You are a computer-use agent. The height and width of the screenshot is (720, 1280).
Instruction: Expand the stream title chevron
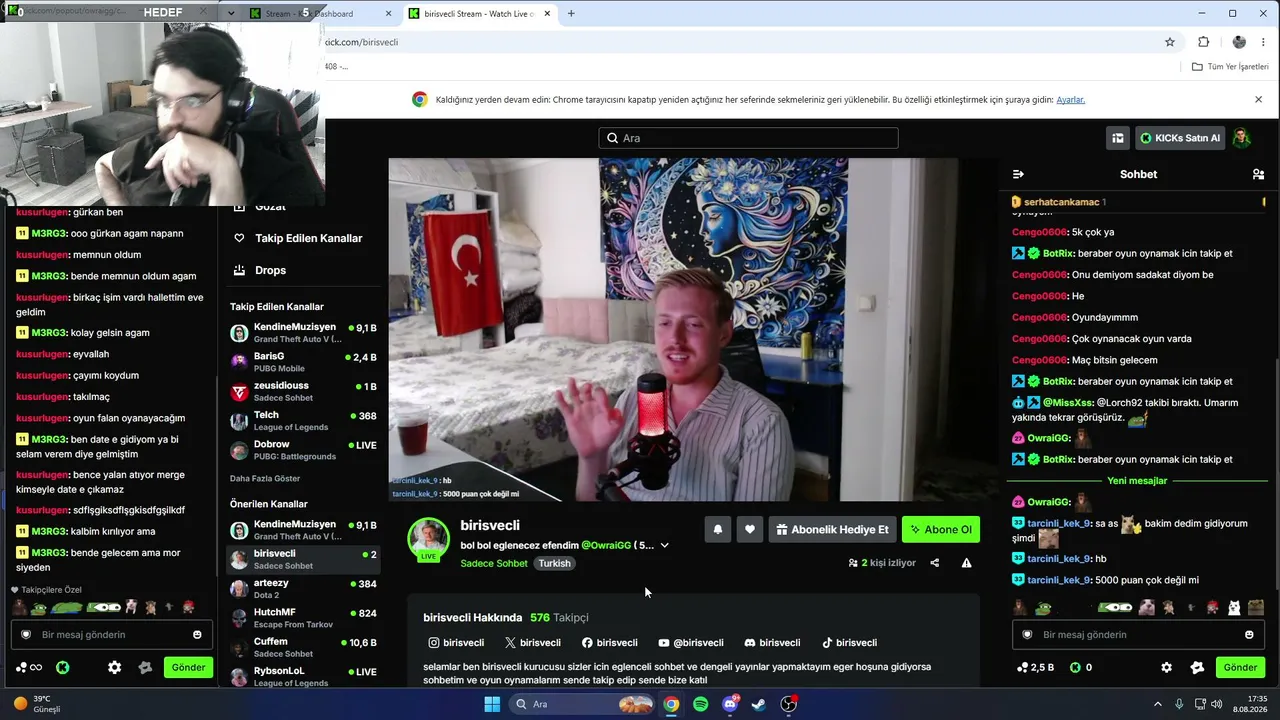point(664,545)
